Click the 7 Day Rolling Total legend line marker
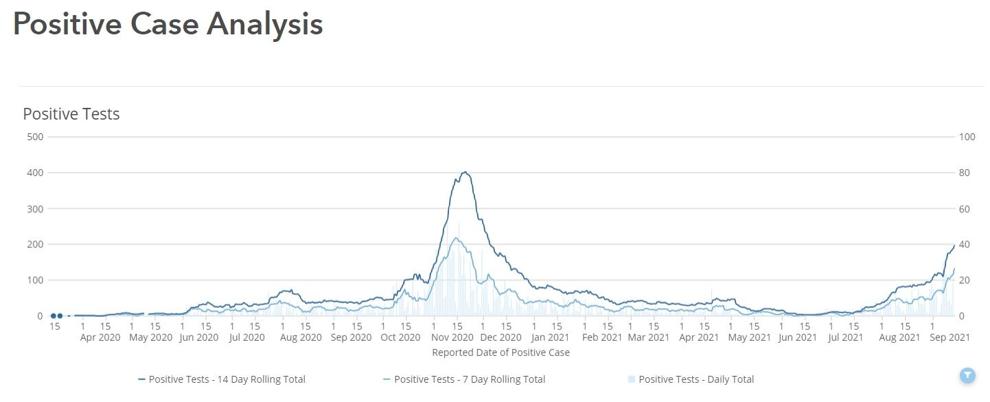The image size is (990, 402). (386, 379)
